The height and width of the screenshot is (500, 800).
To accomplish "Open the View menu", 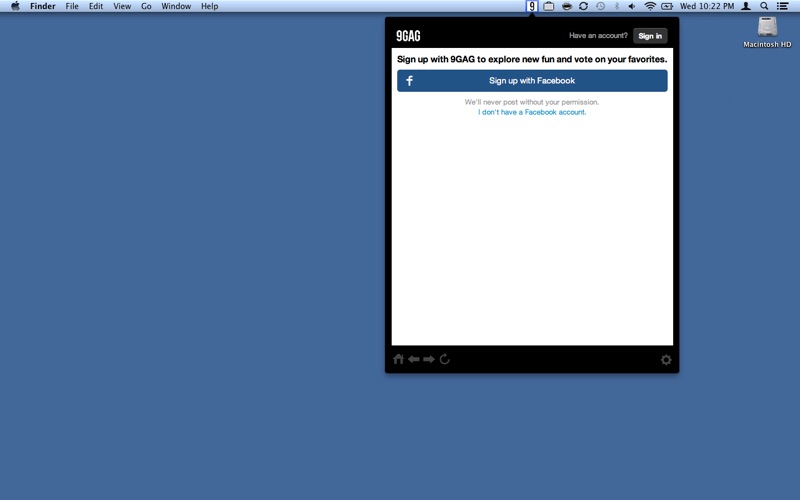I will 122,6.
